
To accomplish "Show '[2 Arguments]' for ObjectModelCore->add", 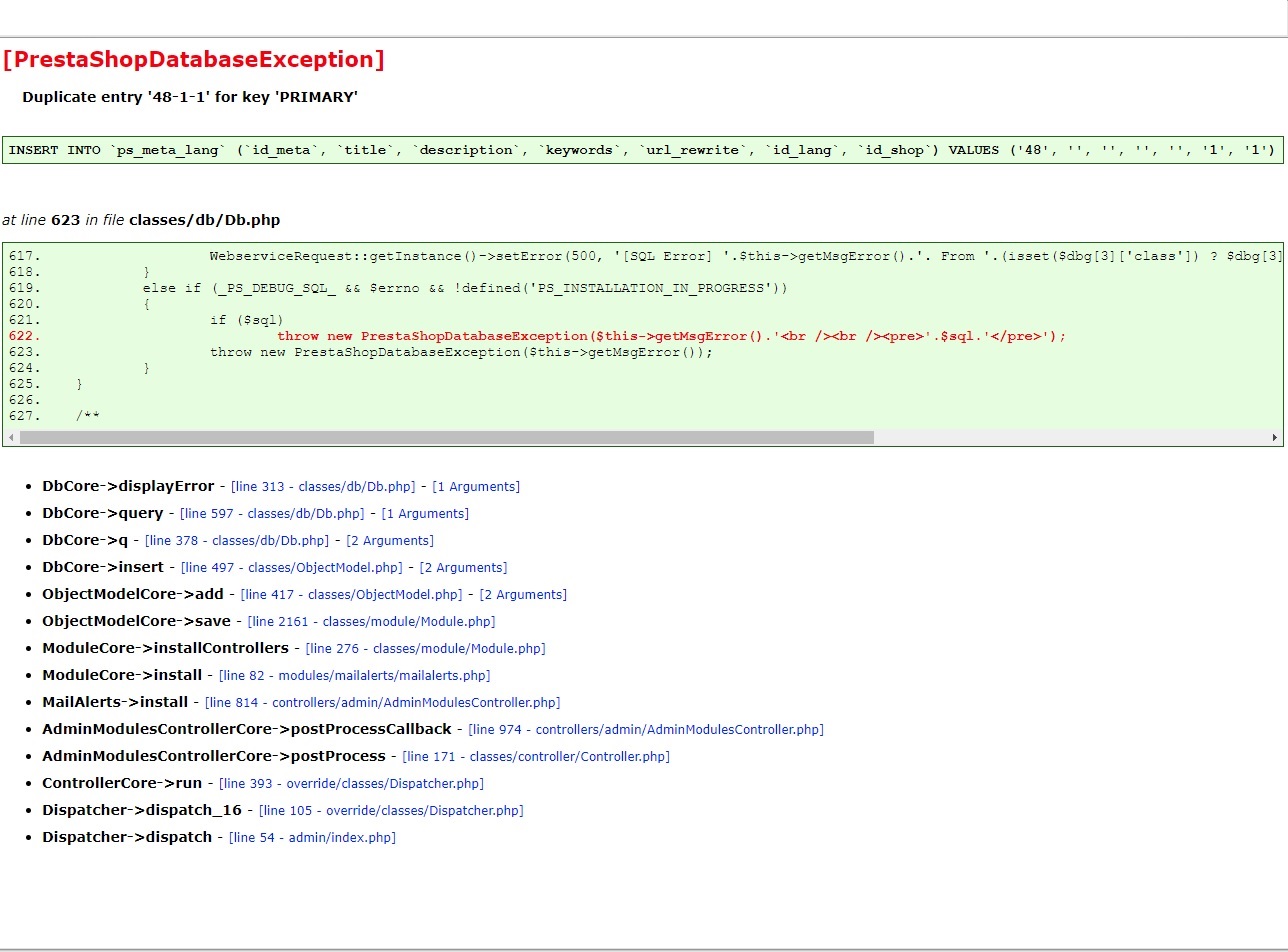I will [x=523, y=595].
